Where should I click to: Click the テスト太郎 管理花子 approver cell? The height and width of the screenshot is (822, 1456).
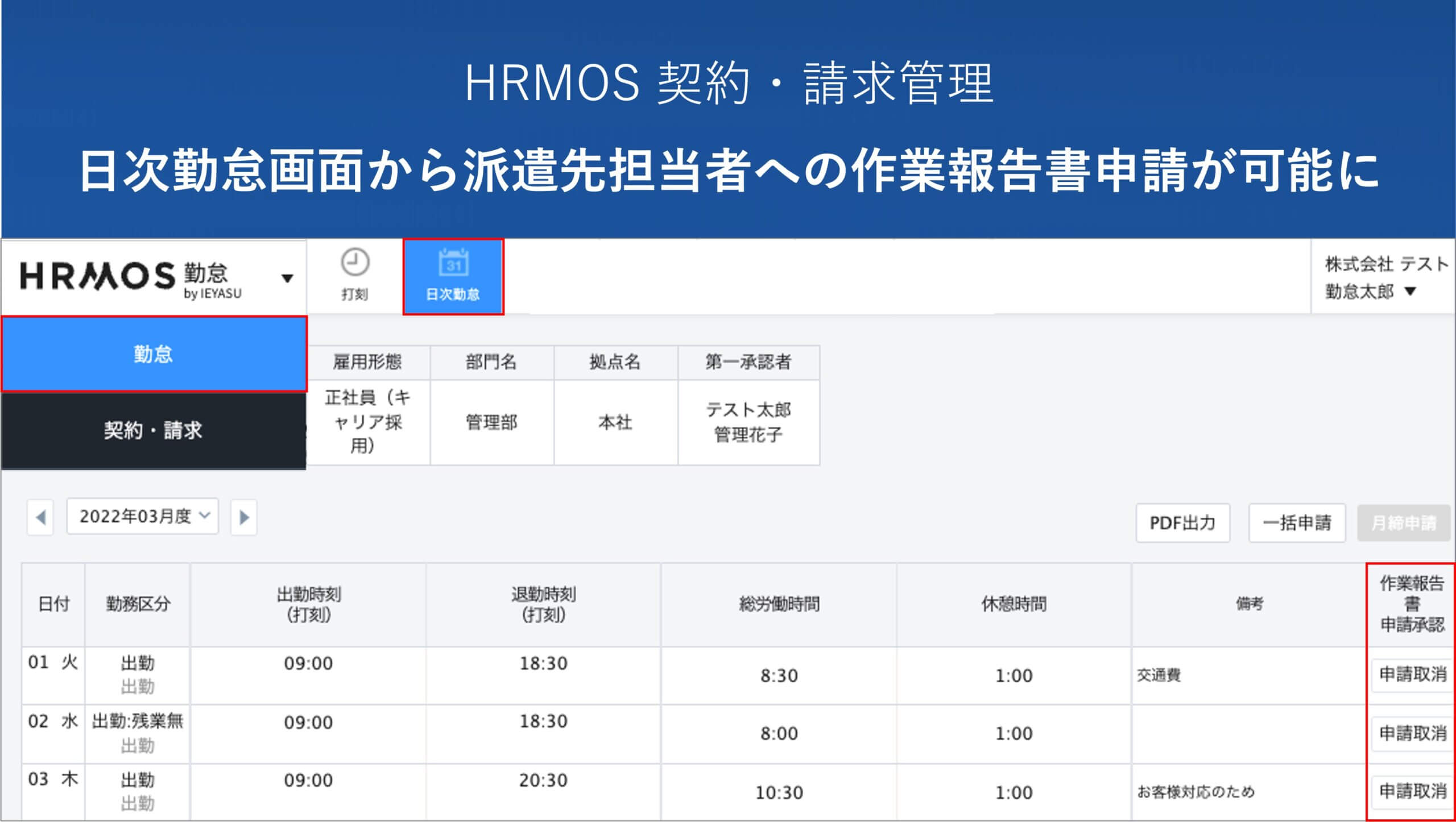[748, 422]
